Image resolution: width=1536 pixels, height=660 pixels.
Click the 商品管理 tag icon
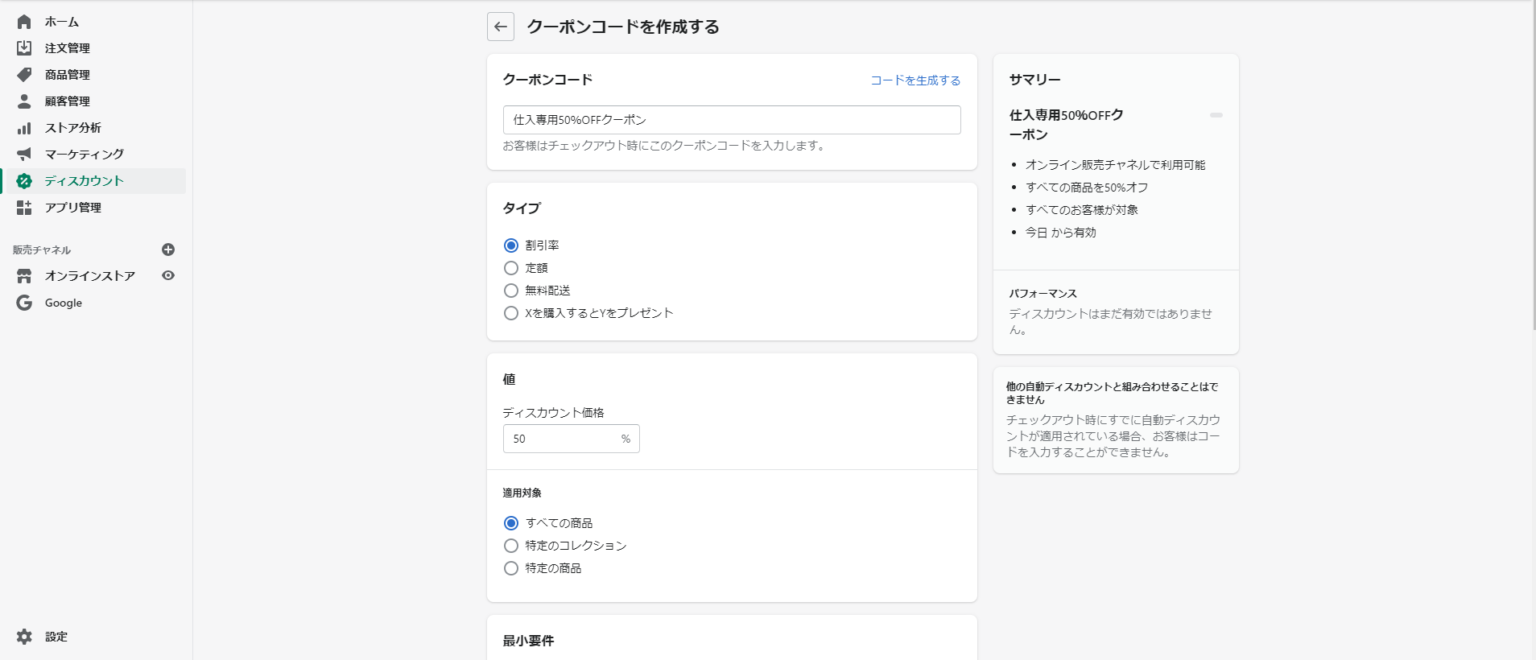pyautogui.click(x=24, y=75)
